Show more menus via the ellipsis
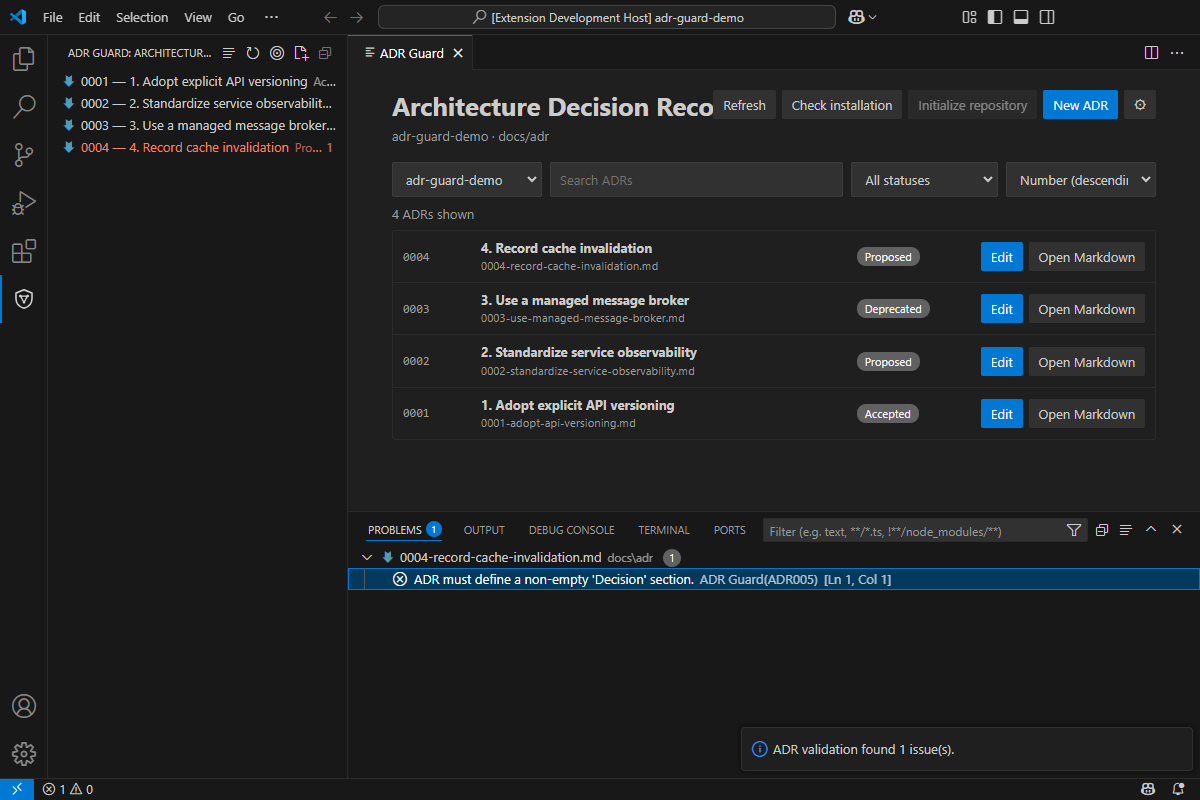Viewport: 1200px width, 800px height. [x=271, y=17]
